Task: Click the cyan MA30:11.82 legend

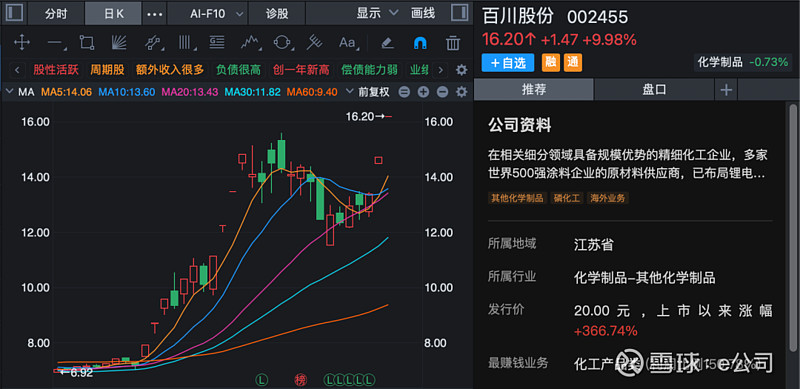Action: click(253, 92)
